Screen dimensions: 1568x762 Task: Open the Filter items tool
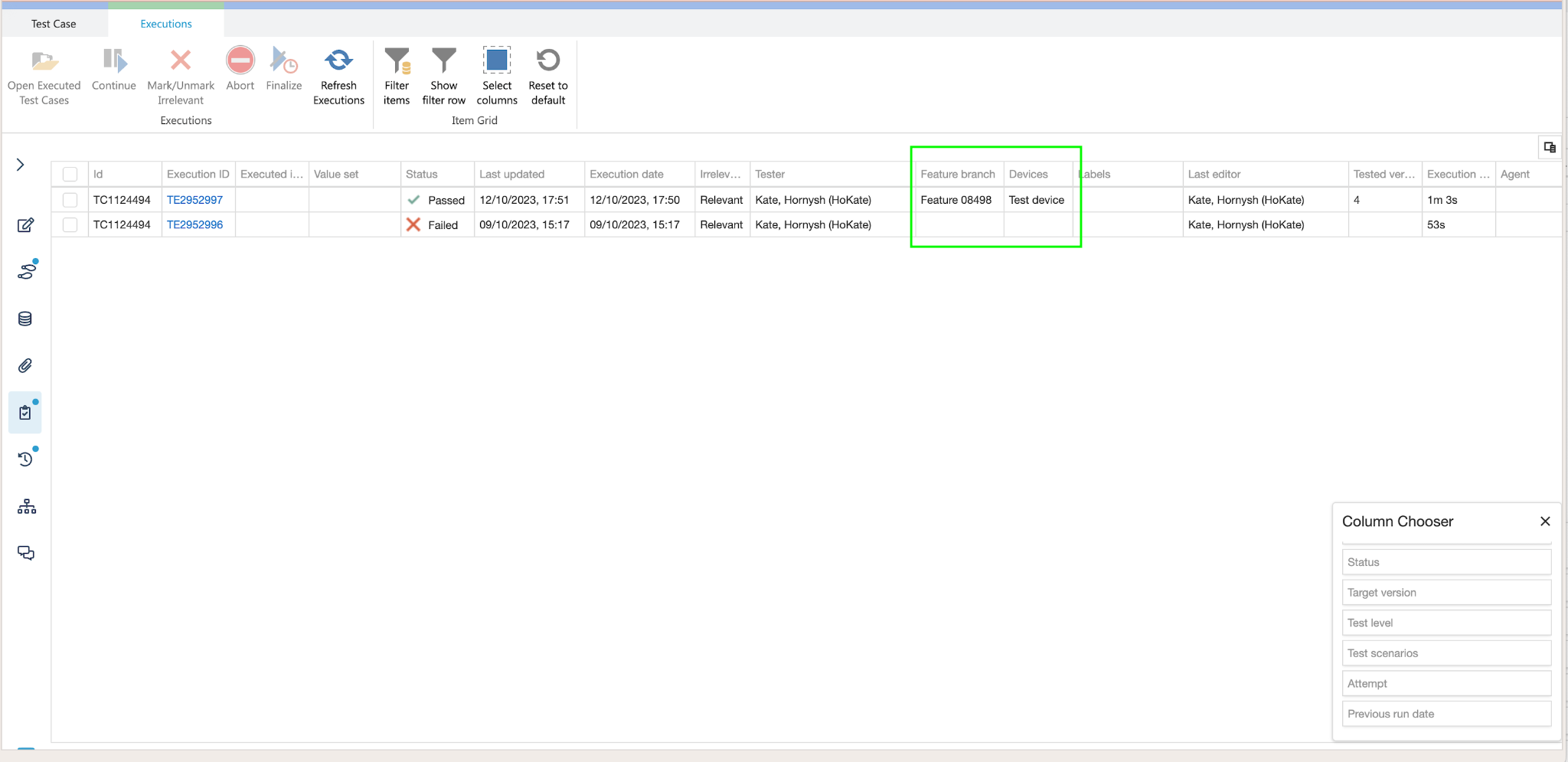tap(397, 61)
